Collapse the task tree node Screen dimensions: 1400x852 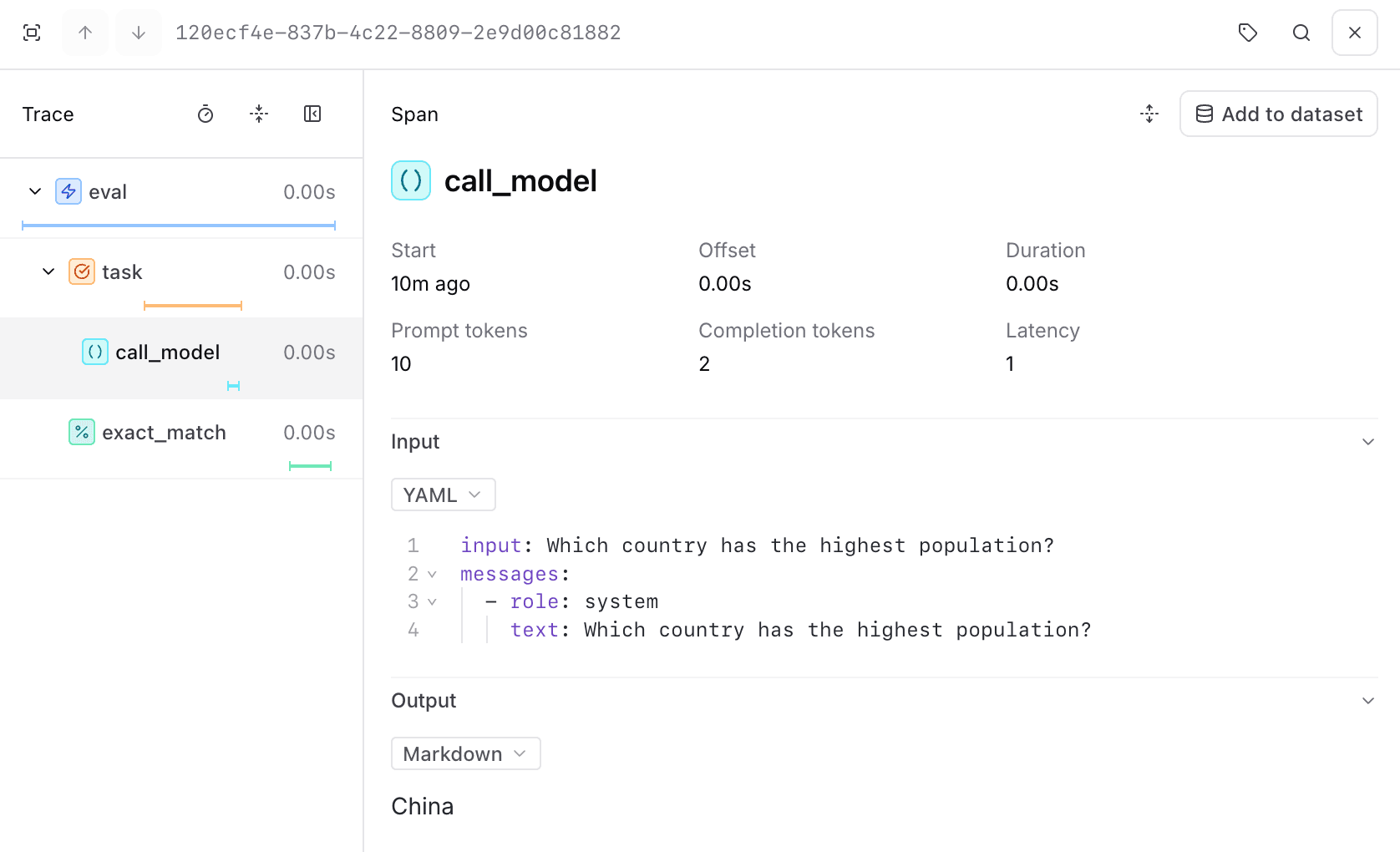click(x=48, y=271)
